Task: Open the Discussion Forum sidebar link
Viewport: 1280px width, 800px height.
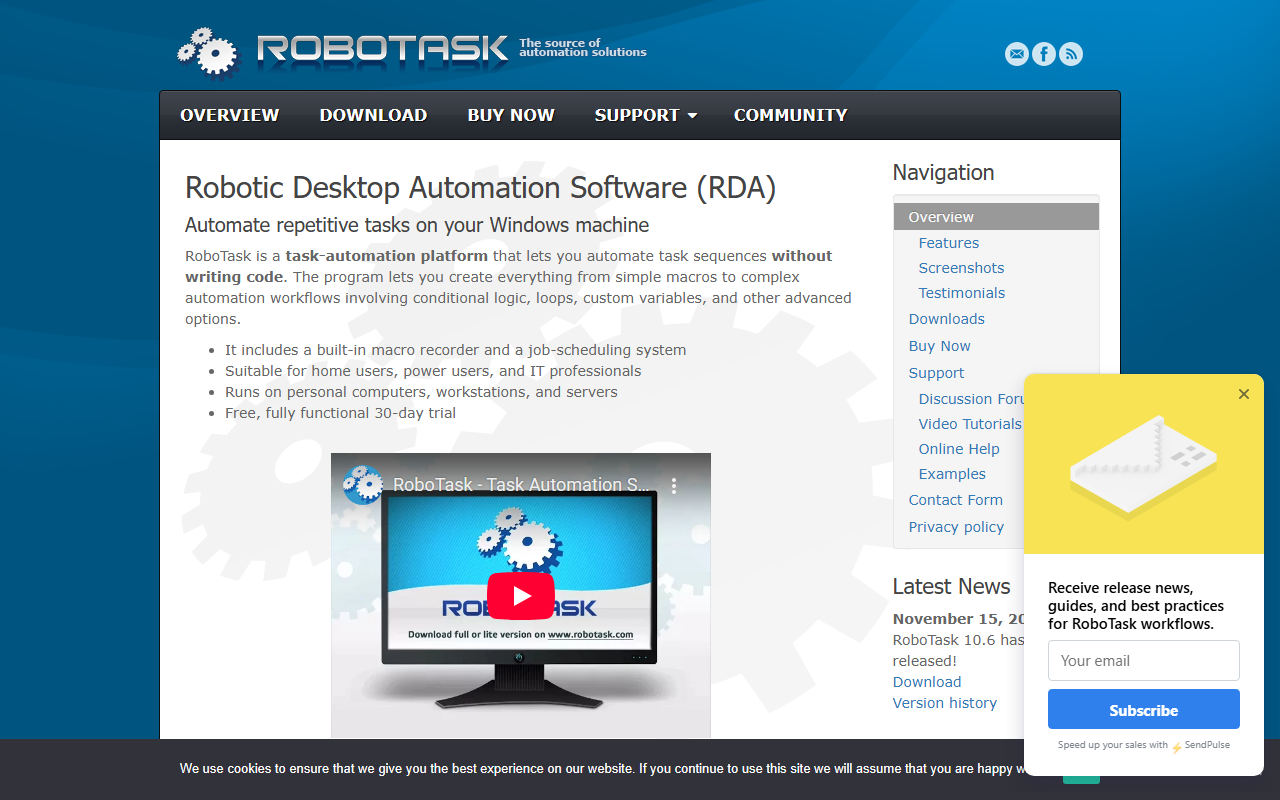Action: pyautogui.click(x=971, y=399)
